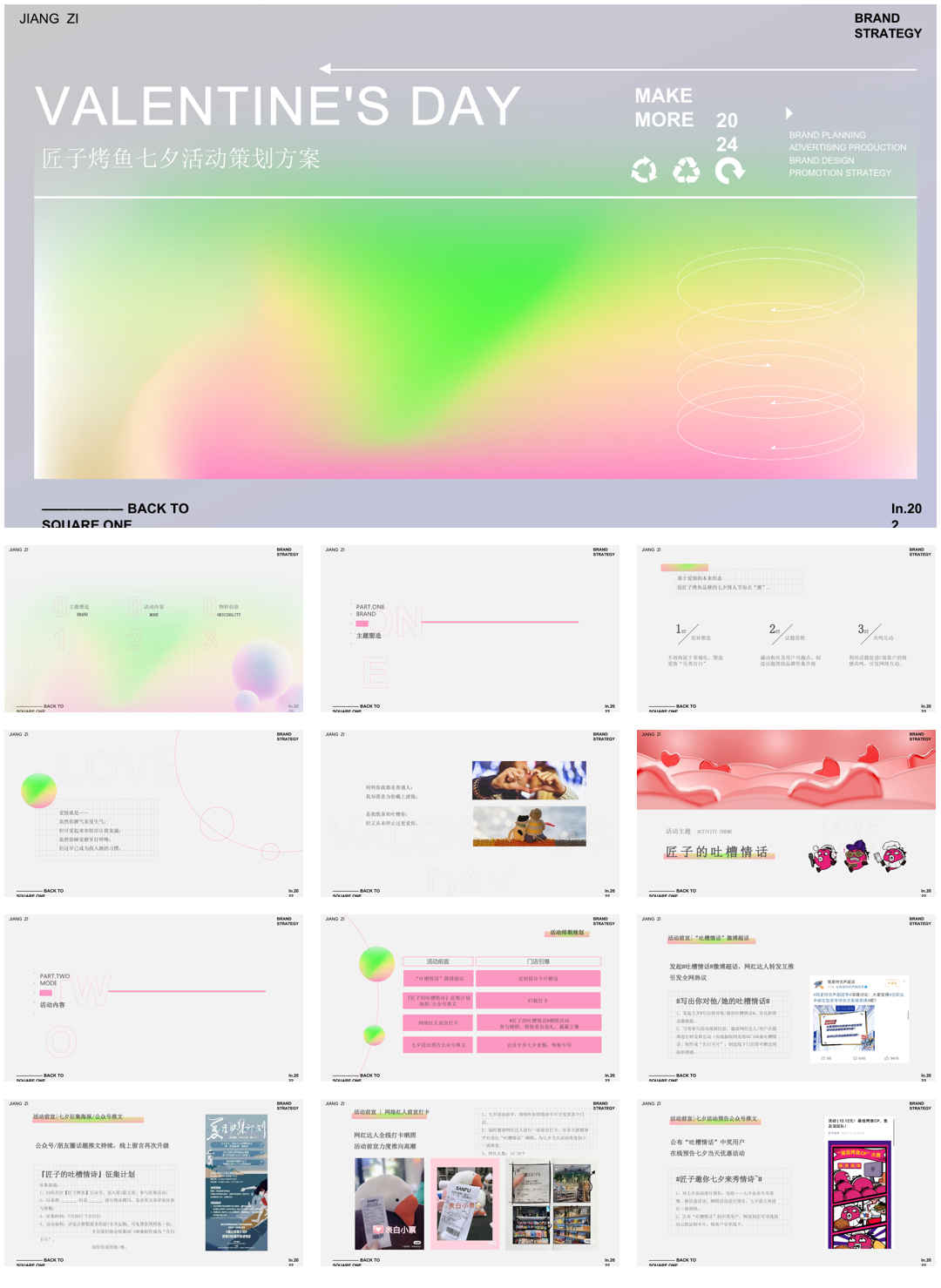Click the small white play triangle
The height and width of the screenshot is (1288, 941).
tap(789, 113)
